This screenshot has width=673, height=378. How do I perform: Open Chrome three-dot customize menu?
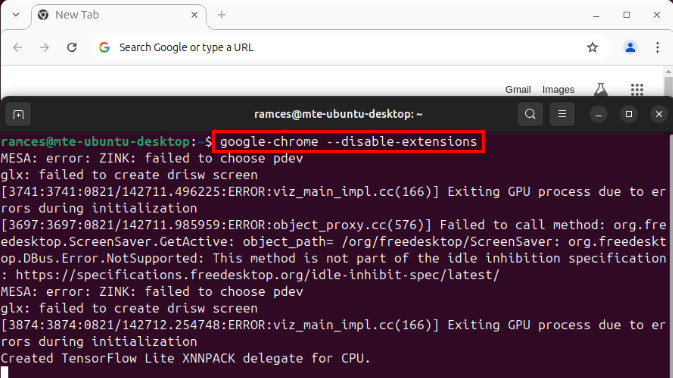(658, 47)
